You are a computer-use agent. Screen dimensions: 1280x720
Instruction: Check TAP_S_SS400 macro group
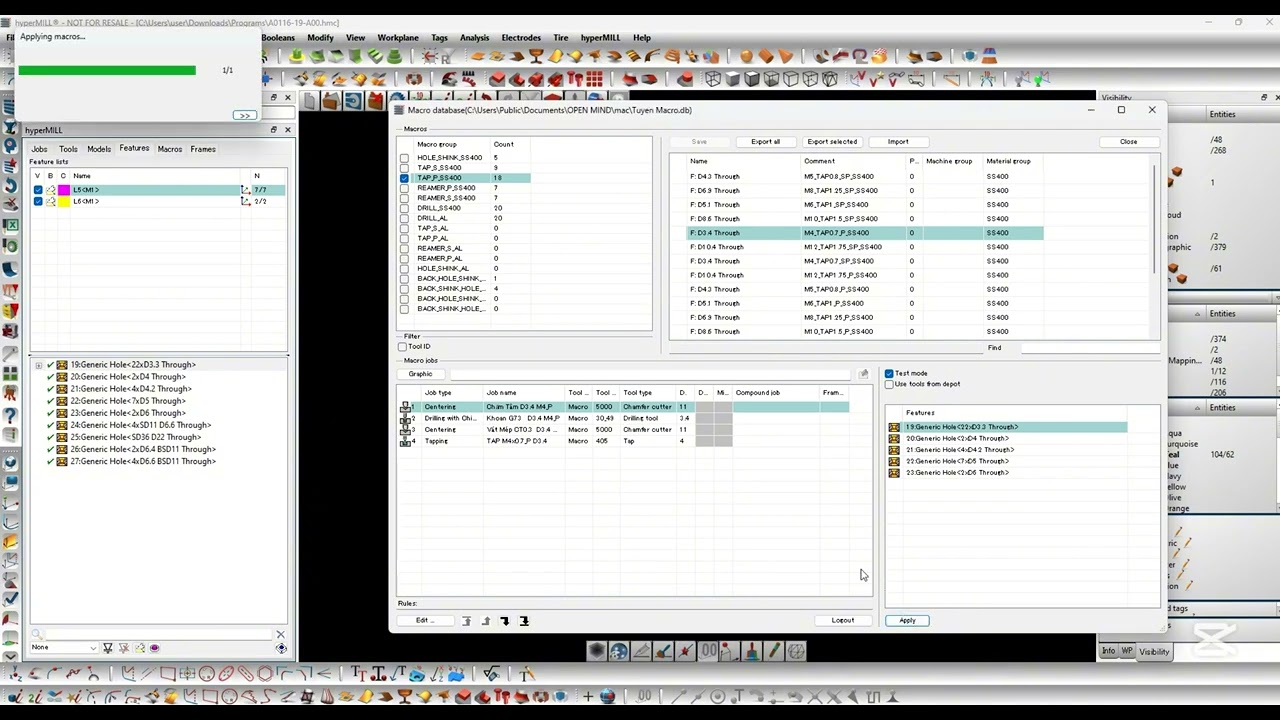404,168
